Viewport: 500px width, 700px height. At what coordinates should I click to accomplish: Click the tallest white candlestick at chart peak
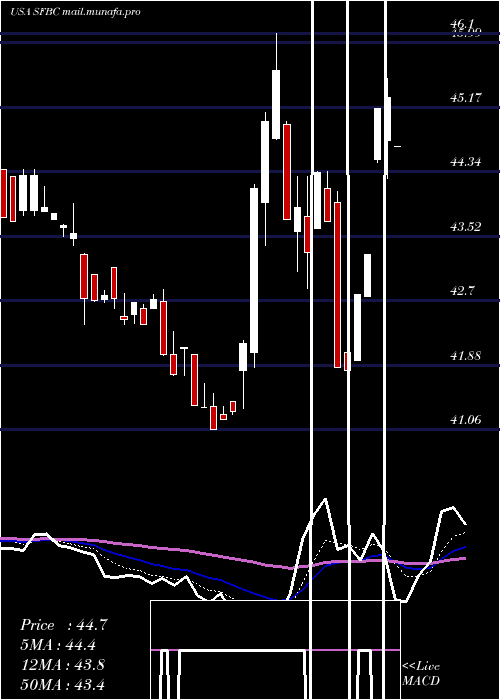click(x=276, y=104)
